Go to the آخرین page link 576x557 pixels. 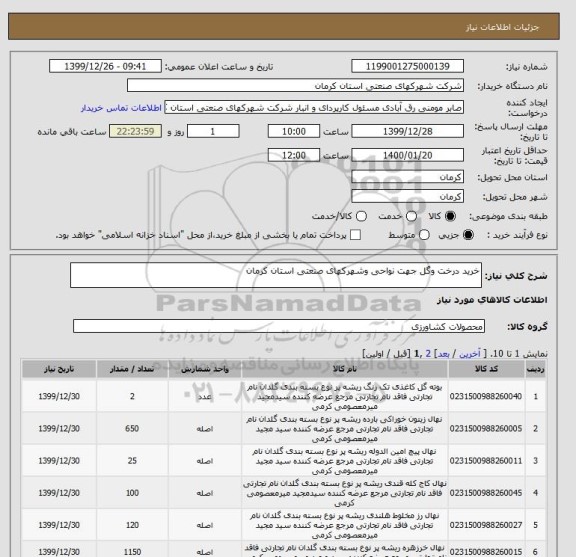pos(470,354)
